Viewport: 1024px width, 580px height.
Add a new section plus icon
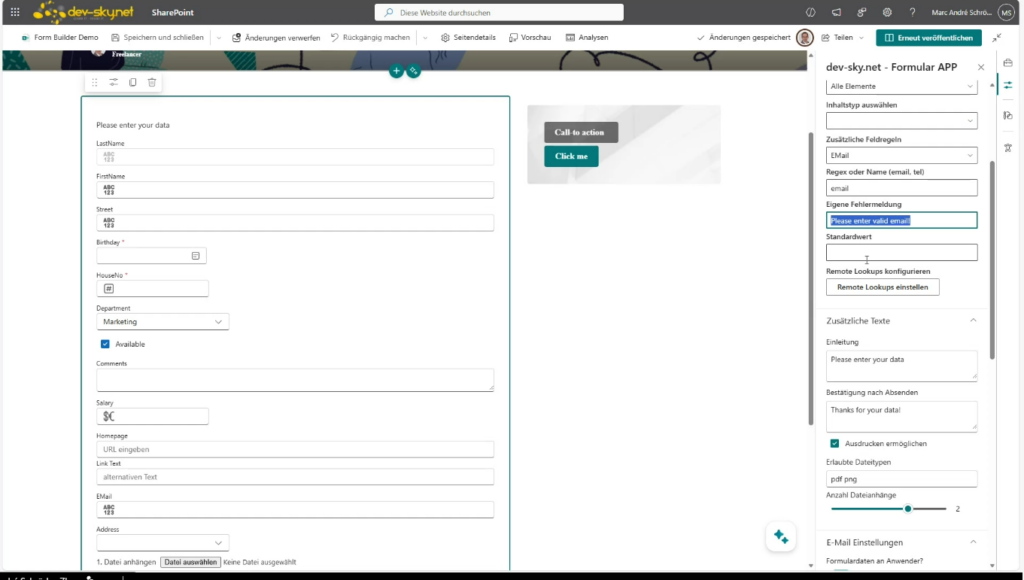[396, 71]
